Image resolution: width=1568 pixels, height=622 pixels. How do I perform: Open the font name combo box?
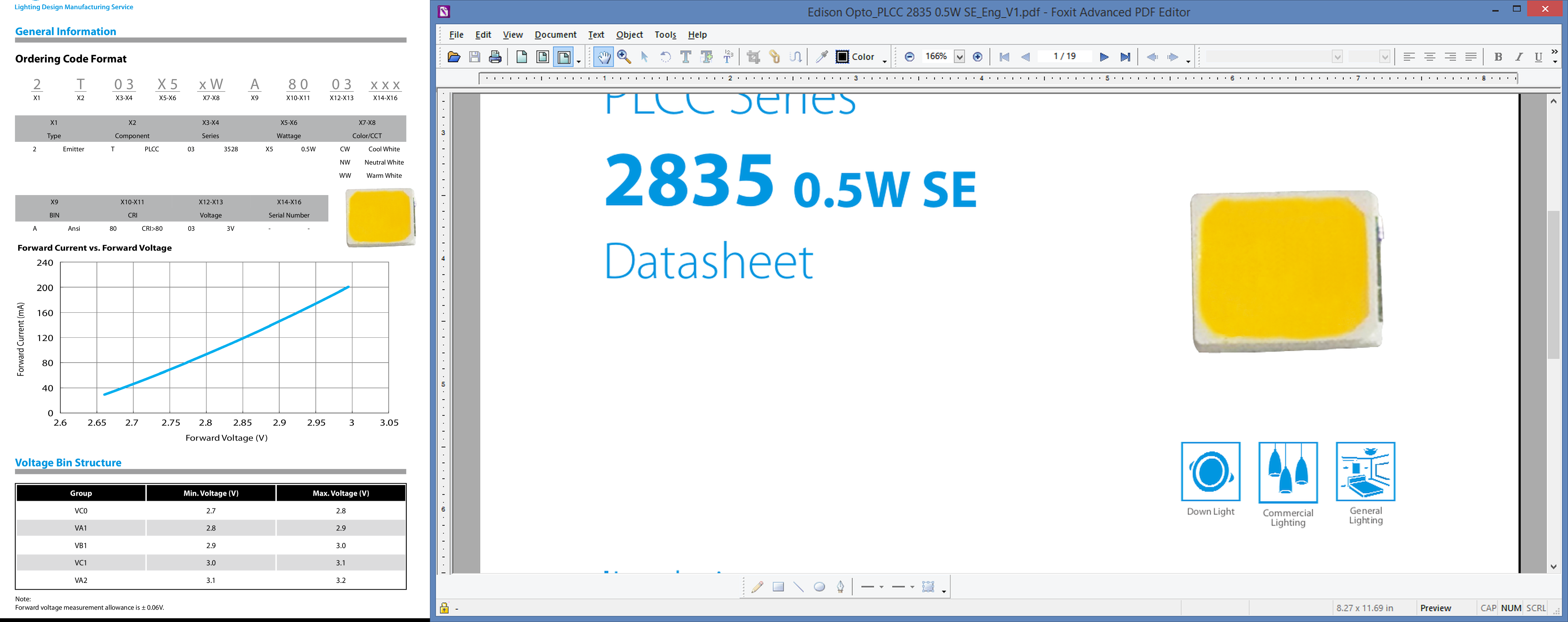coord(1274,57)
